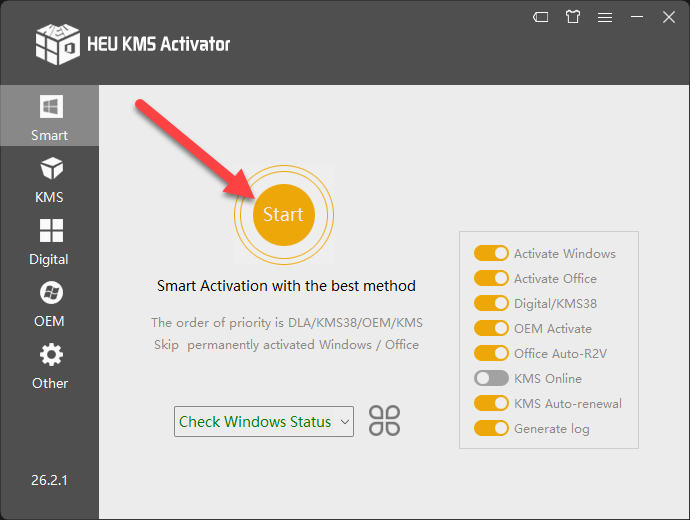Click the 'Smart Activation with the best method' text
This screenshot has height=520, width=690.
click(286, 286)
